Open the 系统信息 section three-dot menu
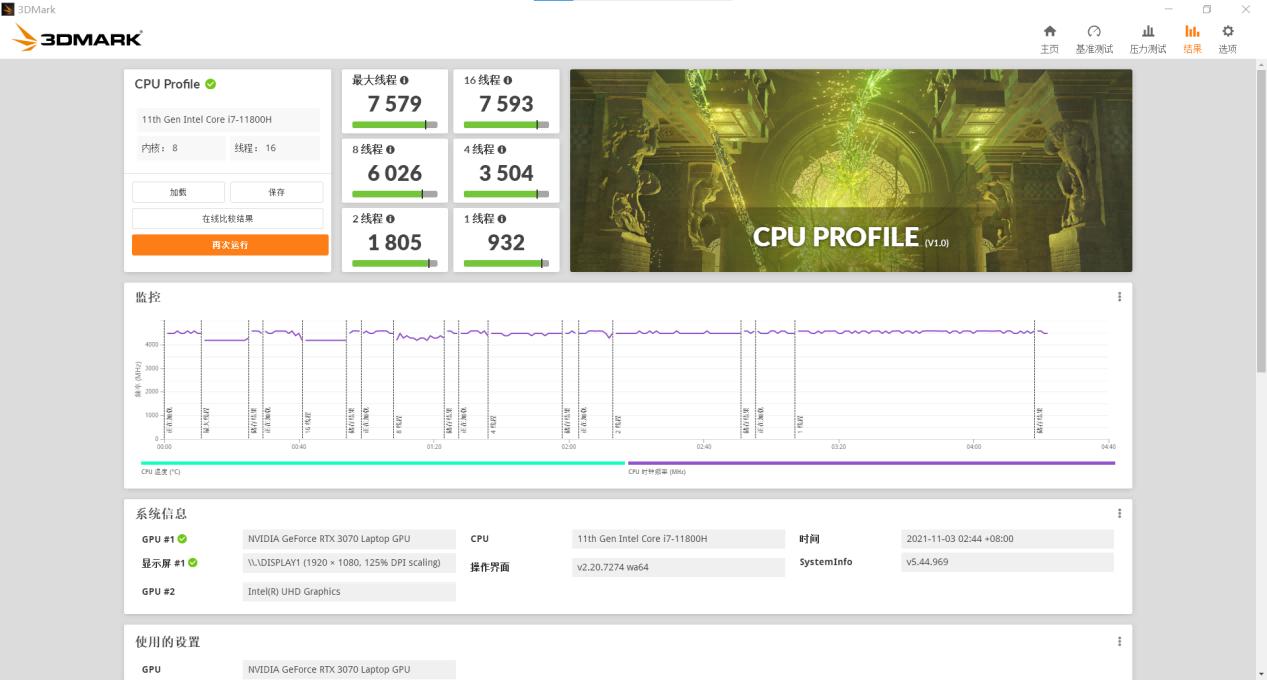This screenshot has width=1267, height=680. pos(1118,512)
